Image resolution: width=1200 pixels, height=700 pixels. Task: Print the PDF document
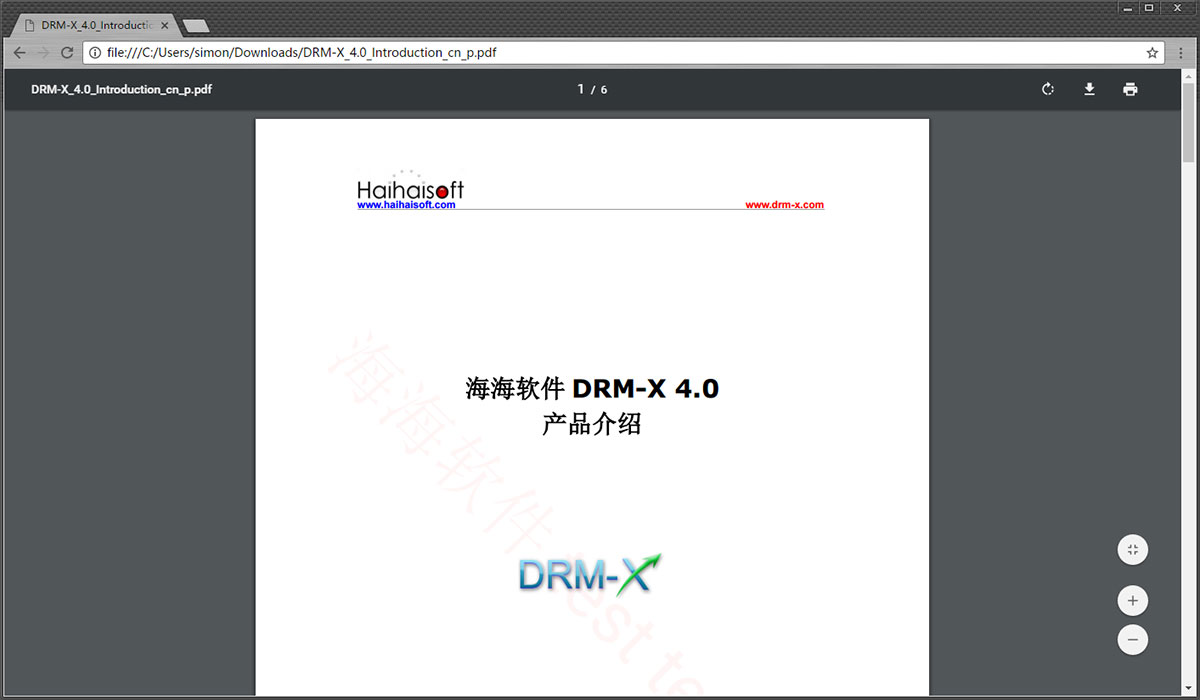1130,89
